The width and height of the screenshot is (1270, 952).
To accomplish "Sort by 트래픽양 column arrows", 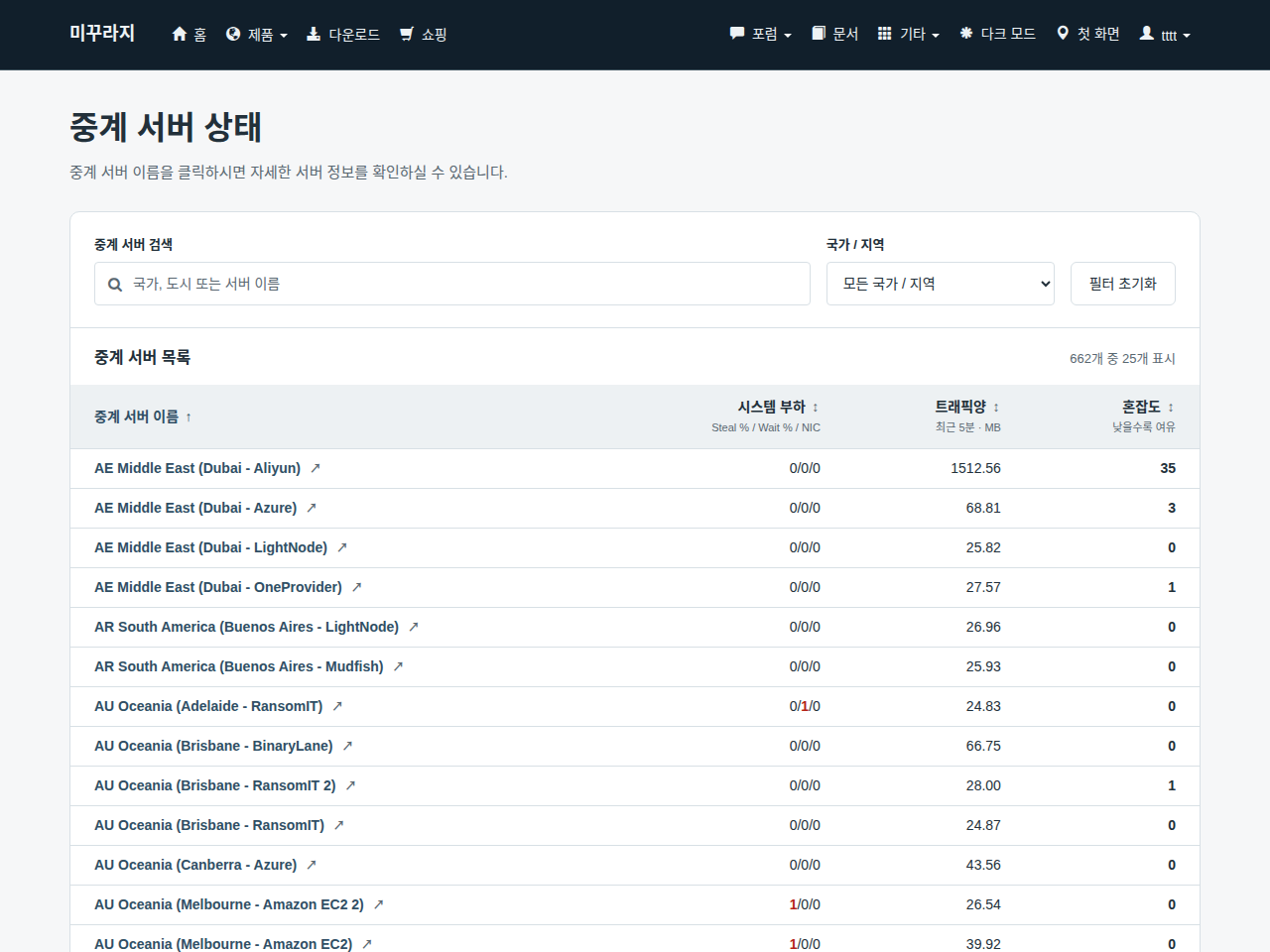I will [996, 408].
